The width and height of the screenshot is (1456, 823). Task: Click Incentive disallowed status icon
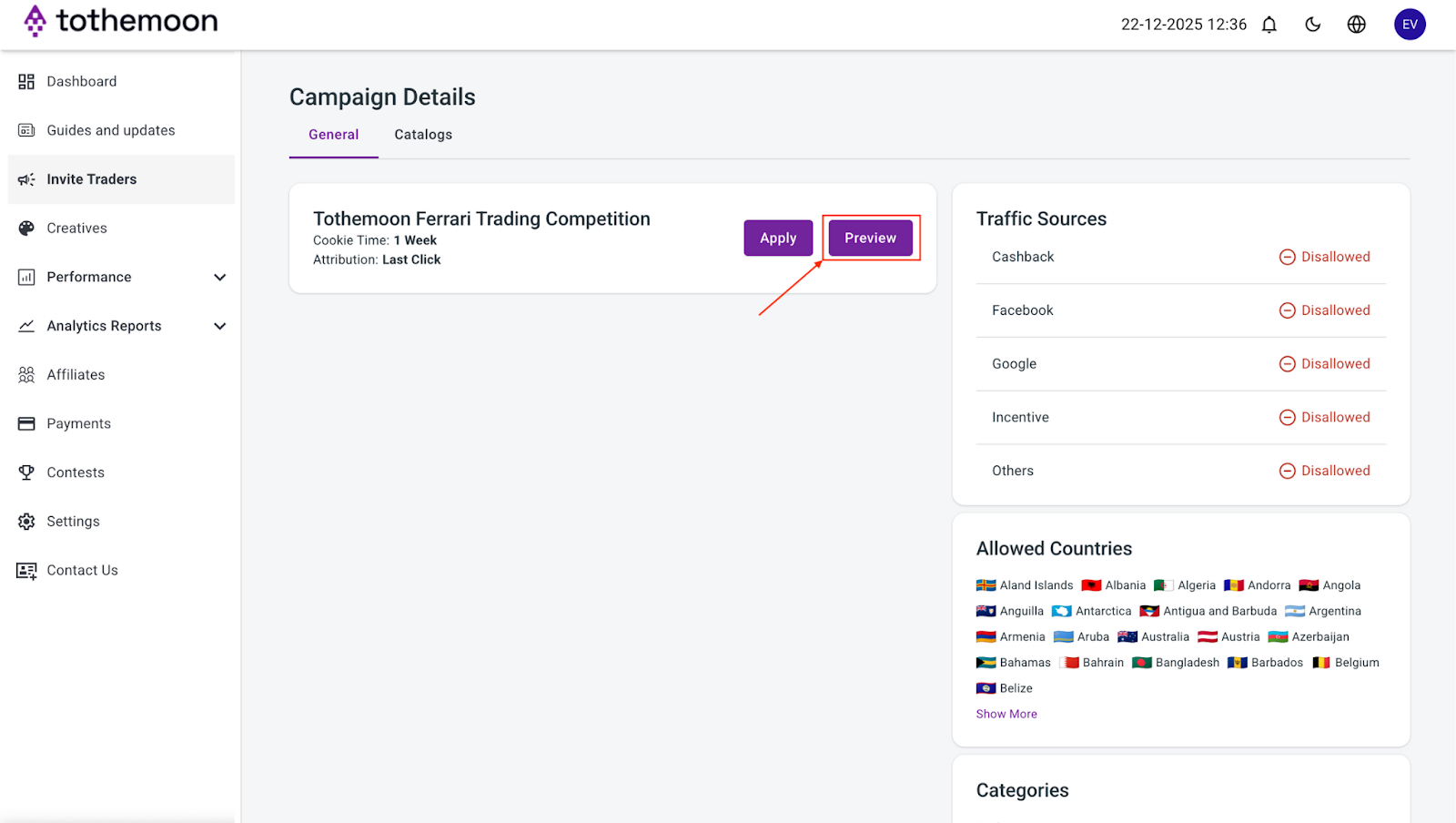click(1287, 417)
